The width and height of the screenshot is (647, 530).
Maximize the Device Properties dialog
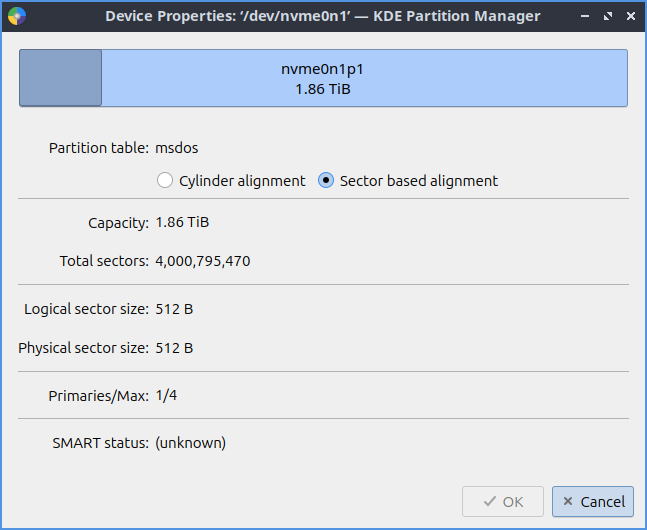(606, 16)
